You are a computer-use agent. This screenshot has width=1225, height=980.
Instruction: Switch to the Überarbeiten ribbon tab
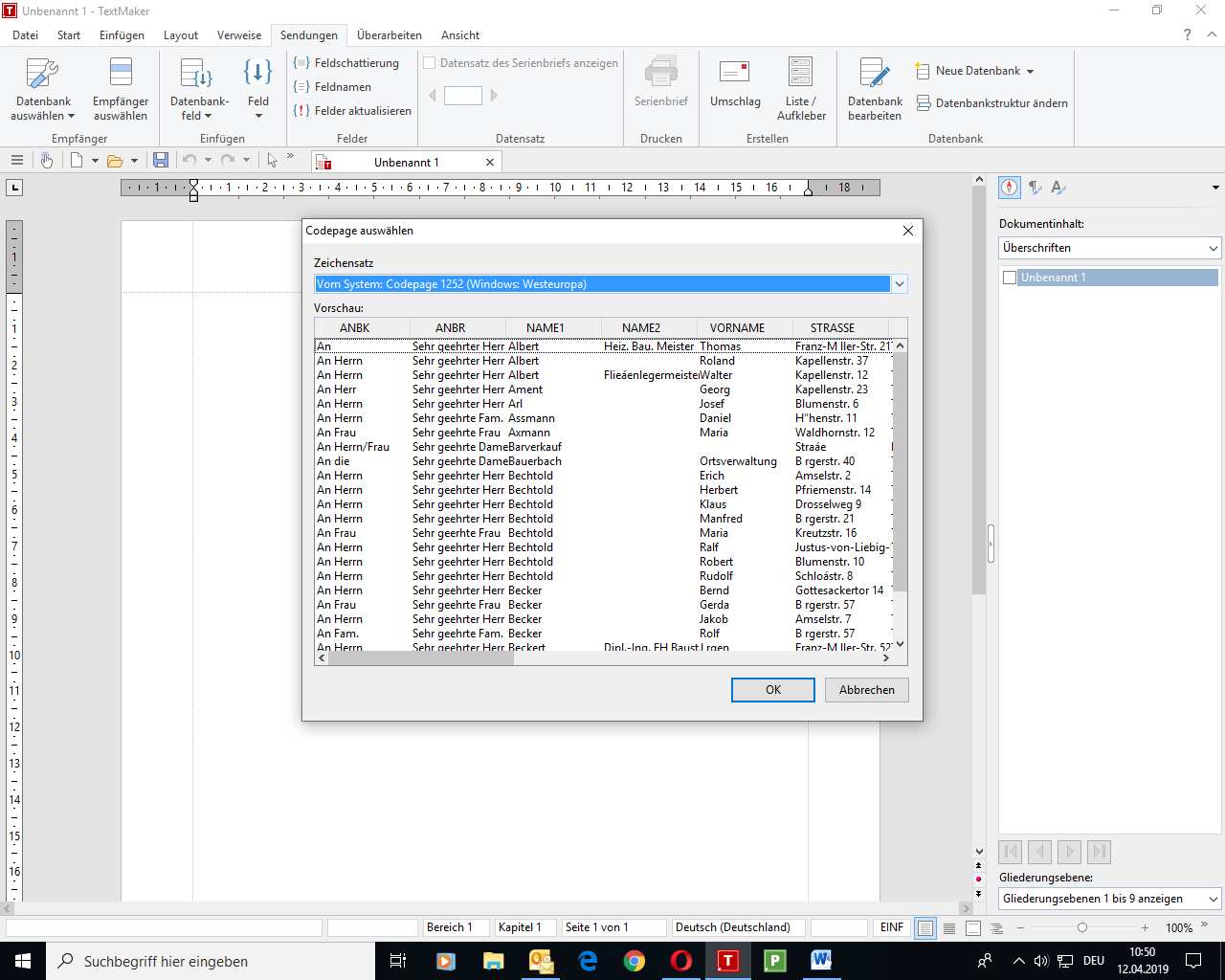click(390, 35)
